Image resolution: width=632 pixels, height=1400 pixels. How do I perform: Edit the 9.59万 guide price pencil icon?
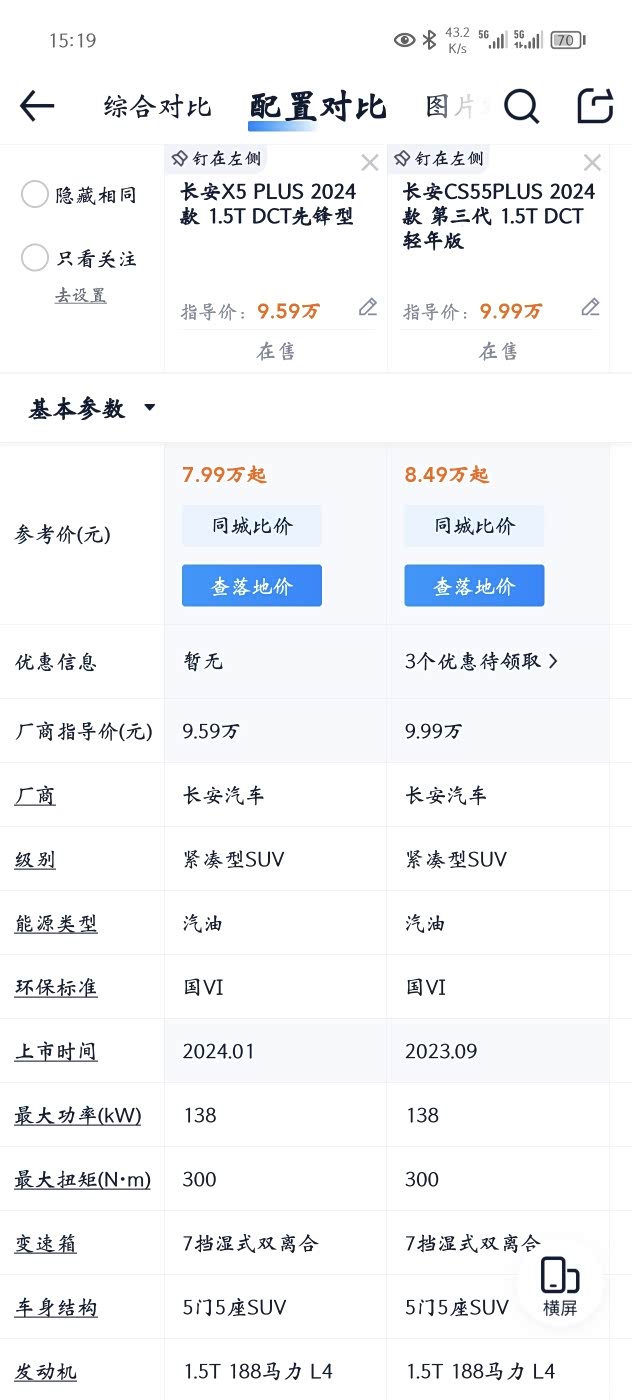[x=368, y=307]
